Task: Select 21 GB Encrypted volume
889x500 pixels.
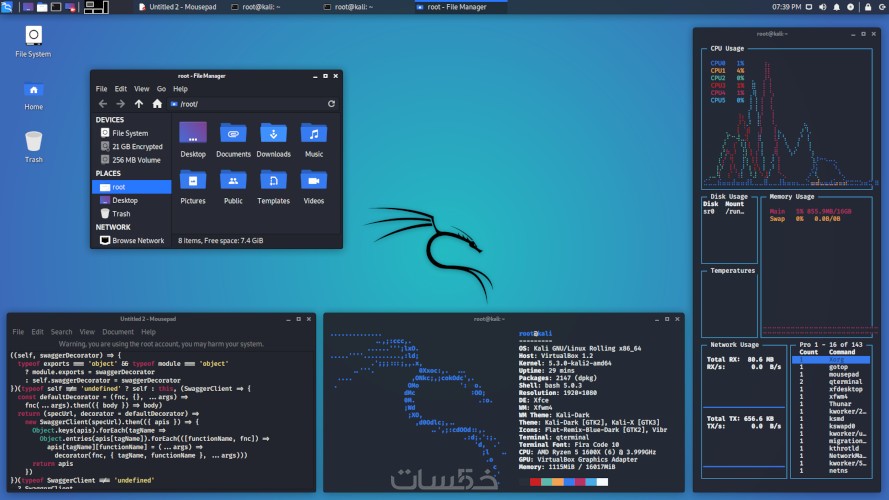Action: (x=130, y=146)
